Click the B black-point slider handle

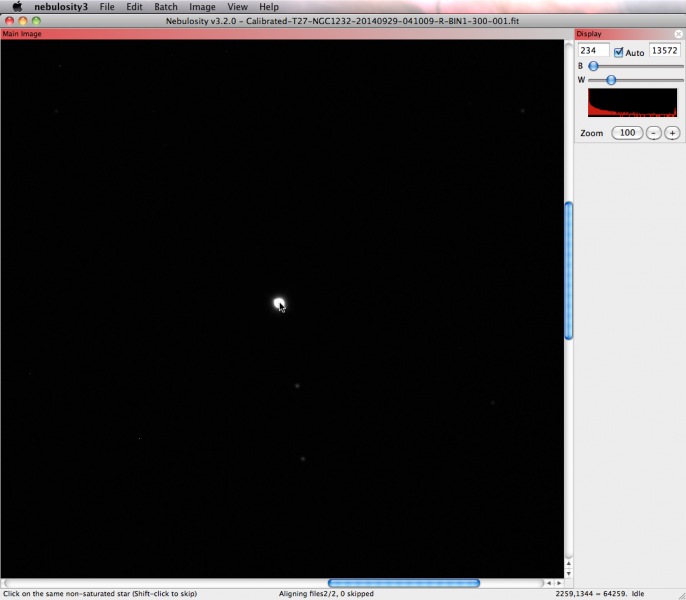[x=593, y=66]
